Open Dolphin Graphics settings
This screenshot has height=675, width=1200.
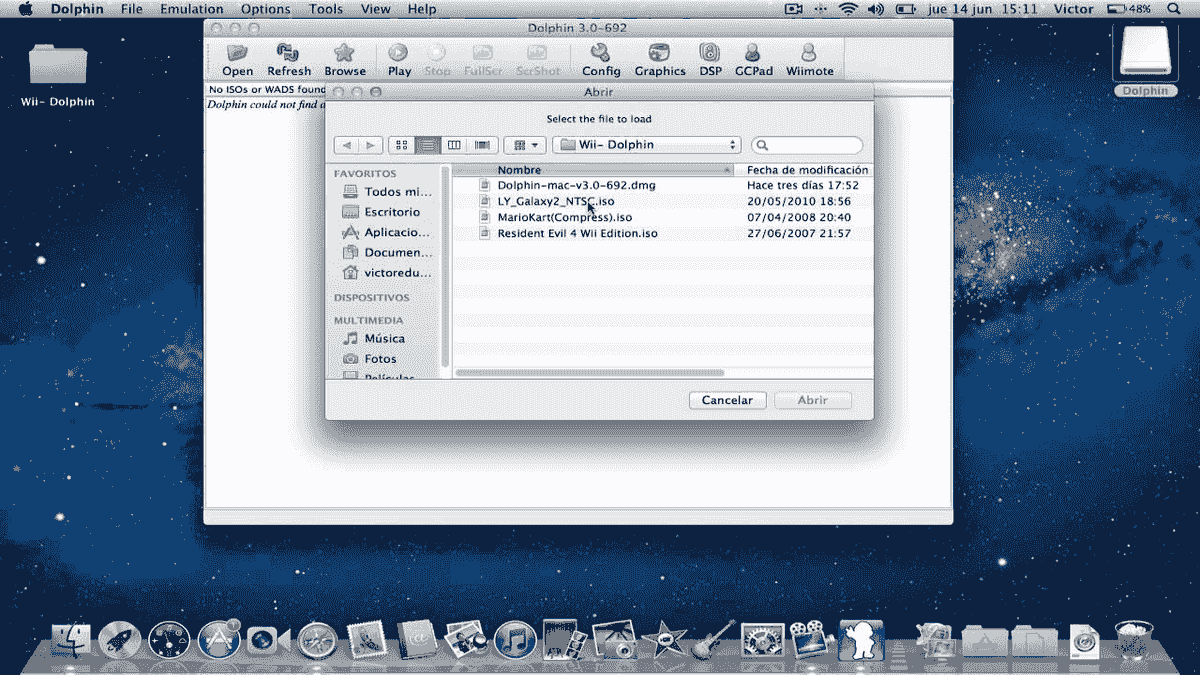tap(660, 58)
